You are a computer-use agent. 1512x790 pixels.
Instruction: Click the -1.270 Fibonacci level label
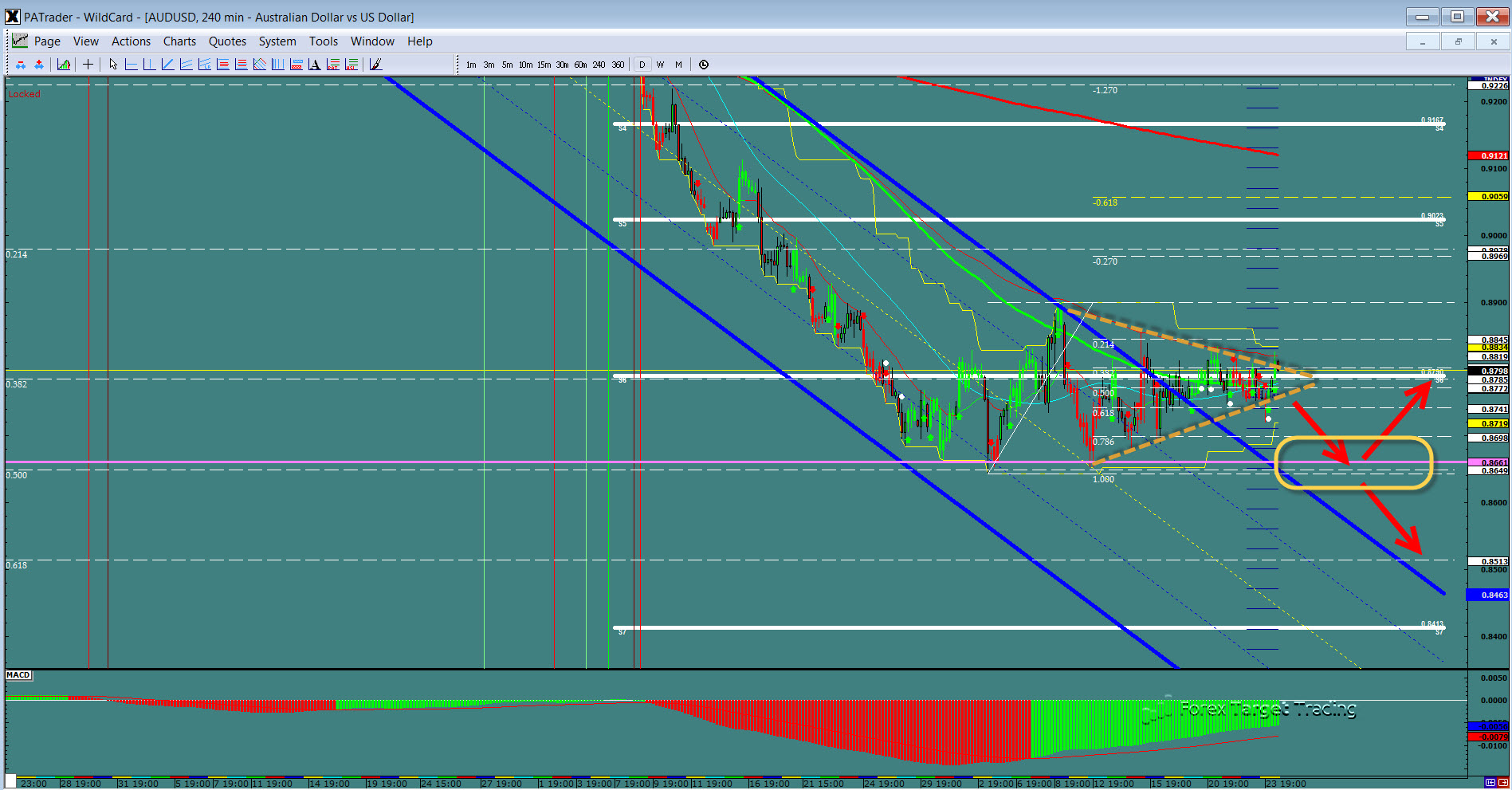click(x=1105, y=90)
